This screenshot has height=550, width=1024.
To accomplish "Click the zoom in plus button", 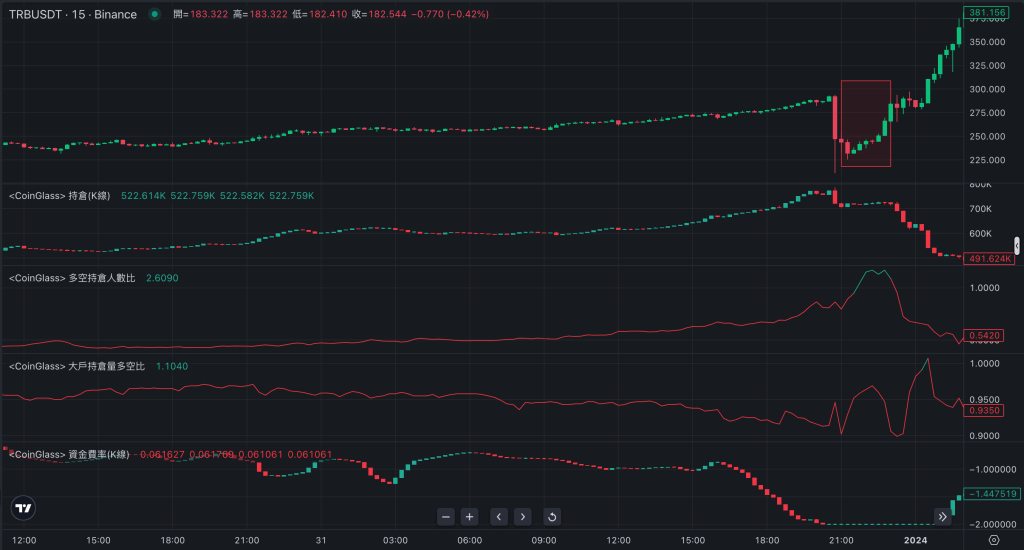I will pos(470,517).
